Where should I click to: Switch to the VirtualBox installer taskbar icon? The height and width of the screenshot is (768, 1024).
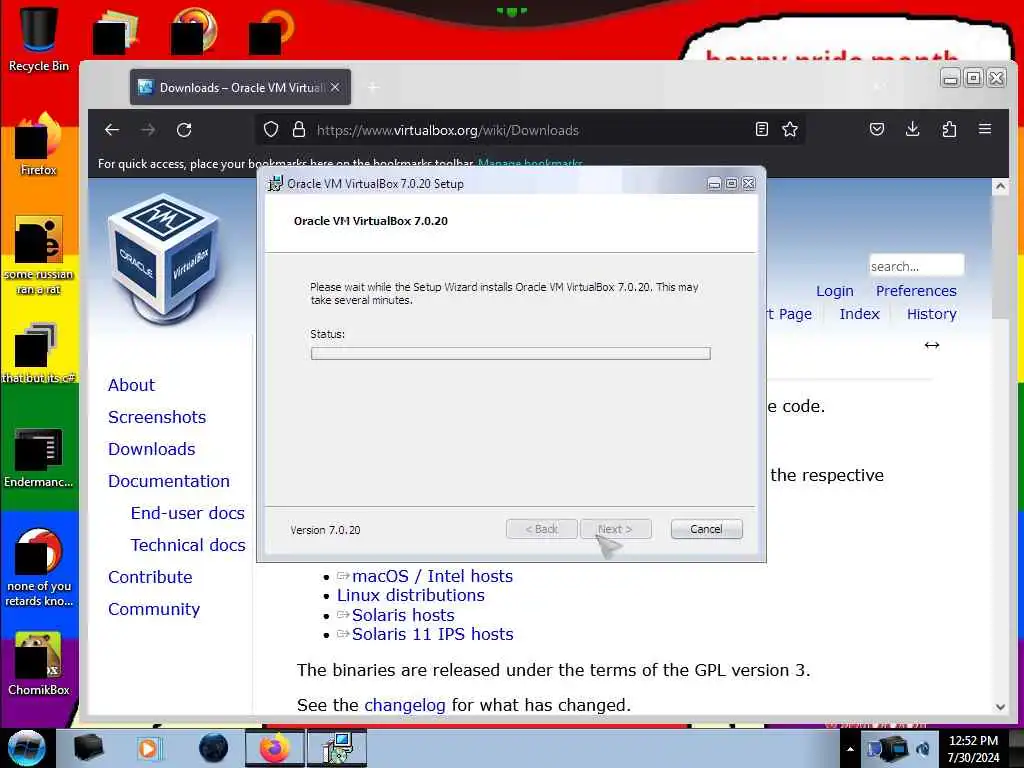pyautogui.click(x=337, y=748)
